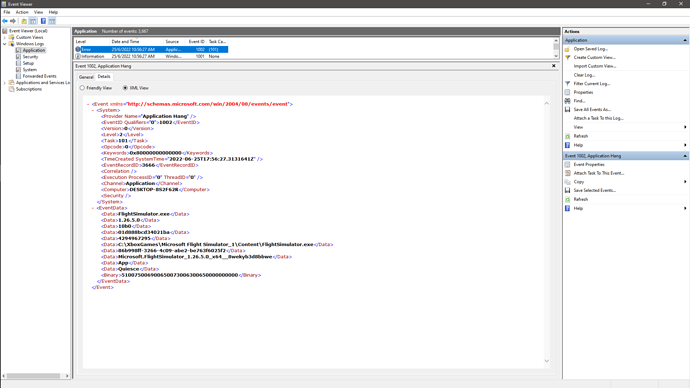Image resolution: width=690 pixels, height=388 pixels.
Task: Click event list scroll down arrow
Action: (556, 56)
